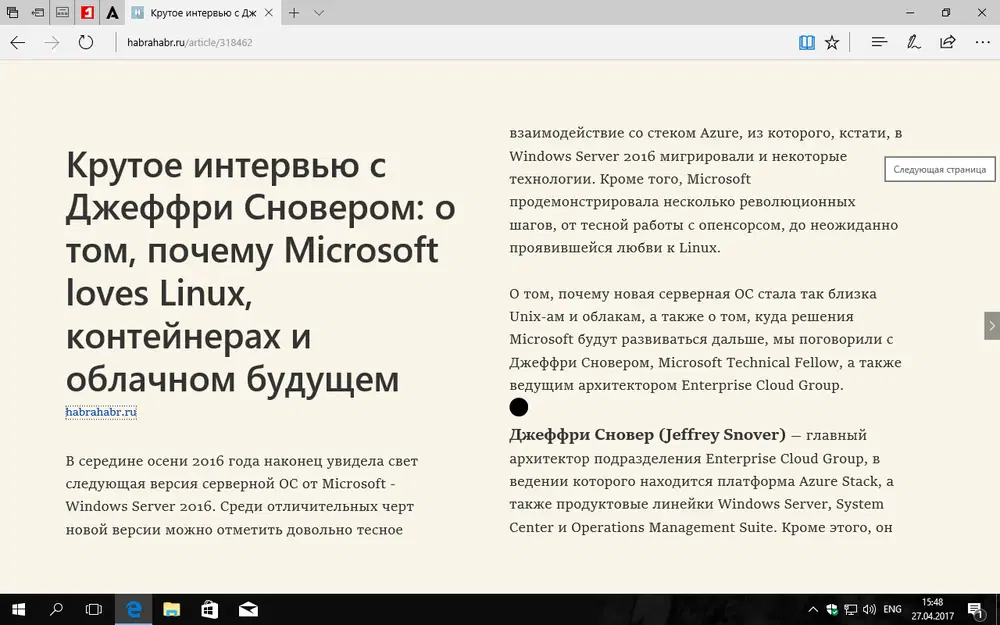
Task: Follow the habrahabr.ru source link
Action: coord(100,410)
